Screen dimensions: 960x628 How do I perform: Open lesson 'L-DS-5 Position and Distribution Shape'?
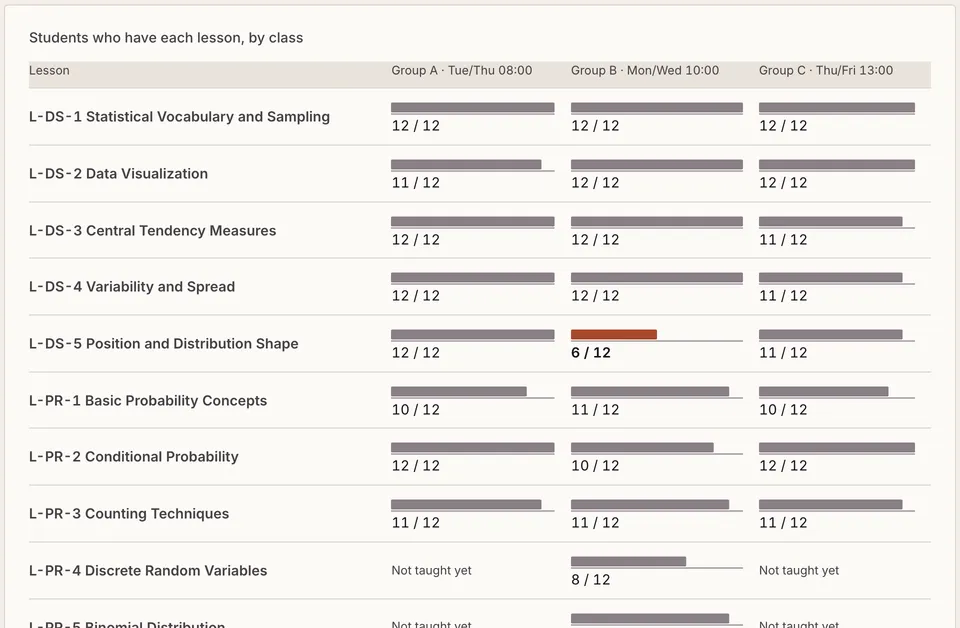[163, 344]
